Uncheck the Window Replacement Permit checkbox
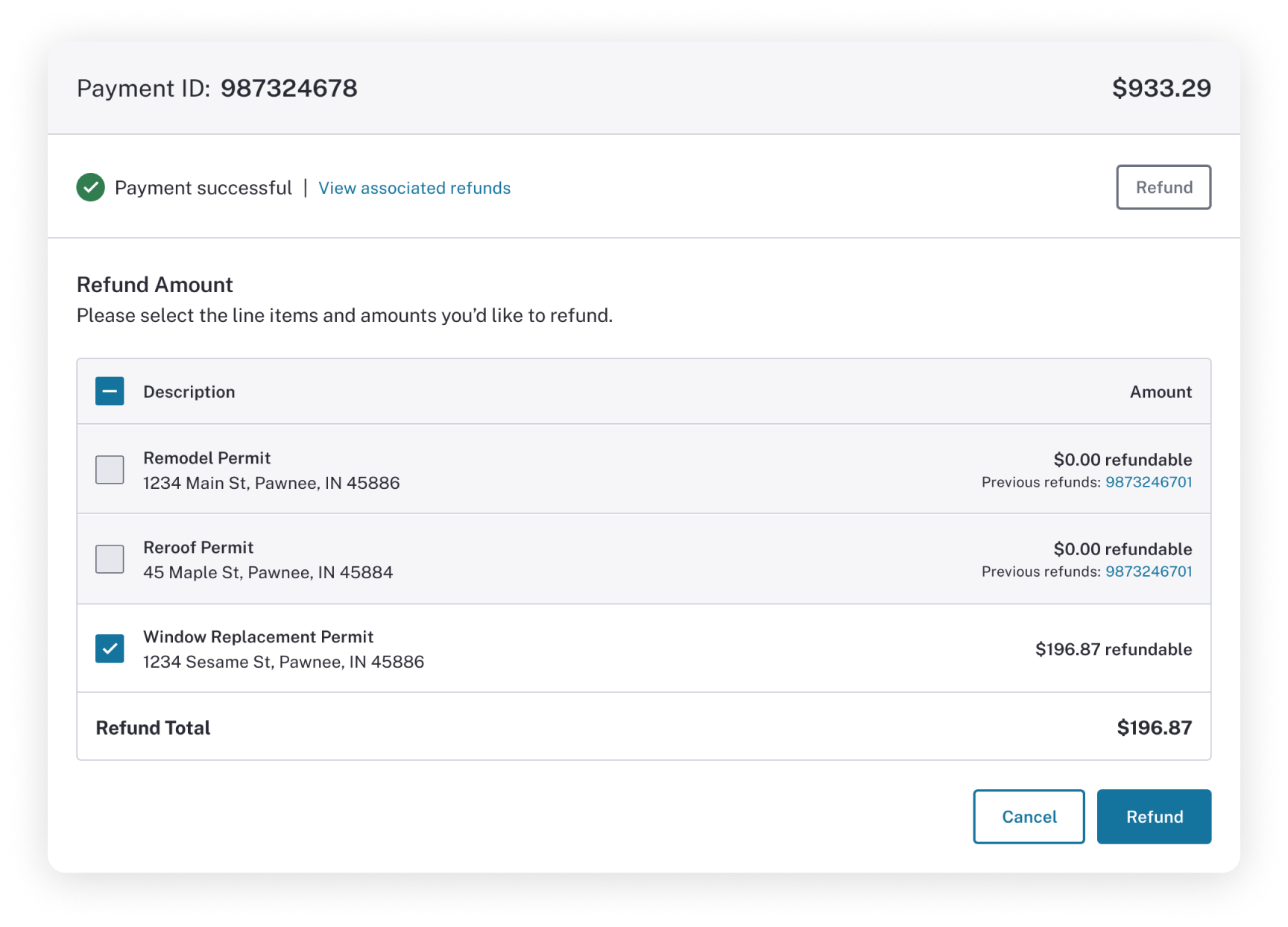The image size is (1288, 927). tap(110, 648)
